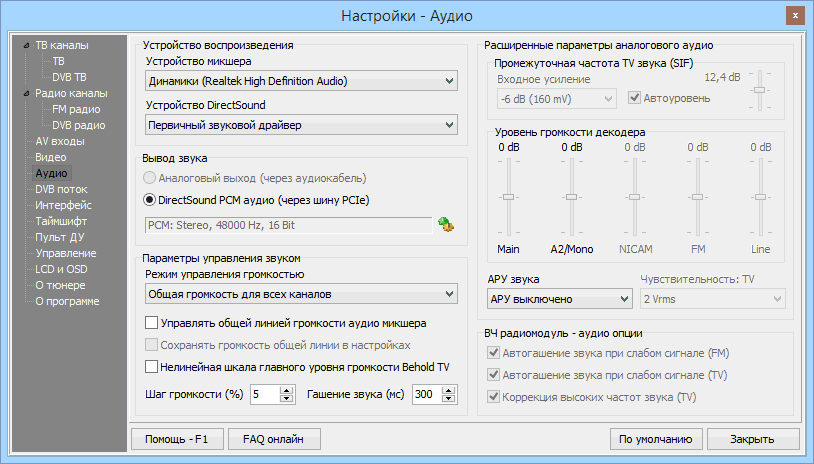The image size is (814, 464).
Task: Close the settings window with X
Action: [x=791, y=16]
